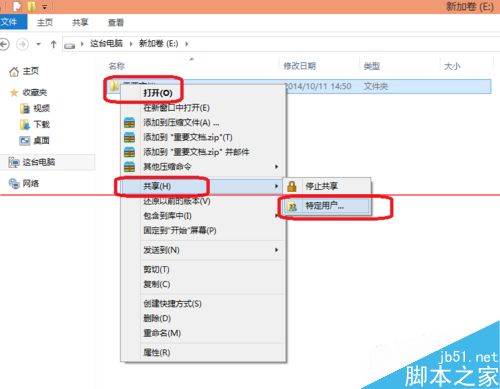
Task: Choose 打开(O) from context menu
Action: point(203,93)
